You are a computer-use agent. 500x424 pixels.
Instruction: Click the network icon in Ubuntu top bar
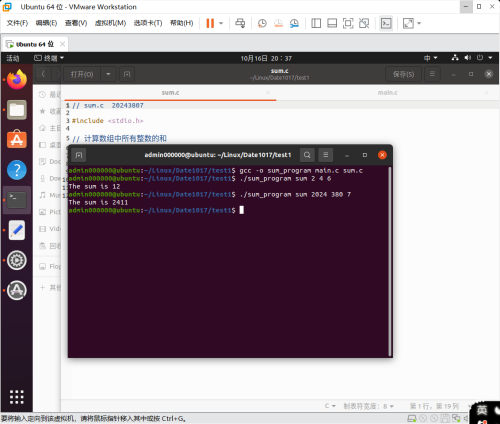pos(455,58)
